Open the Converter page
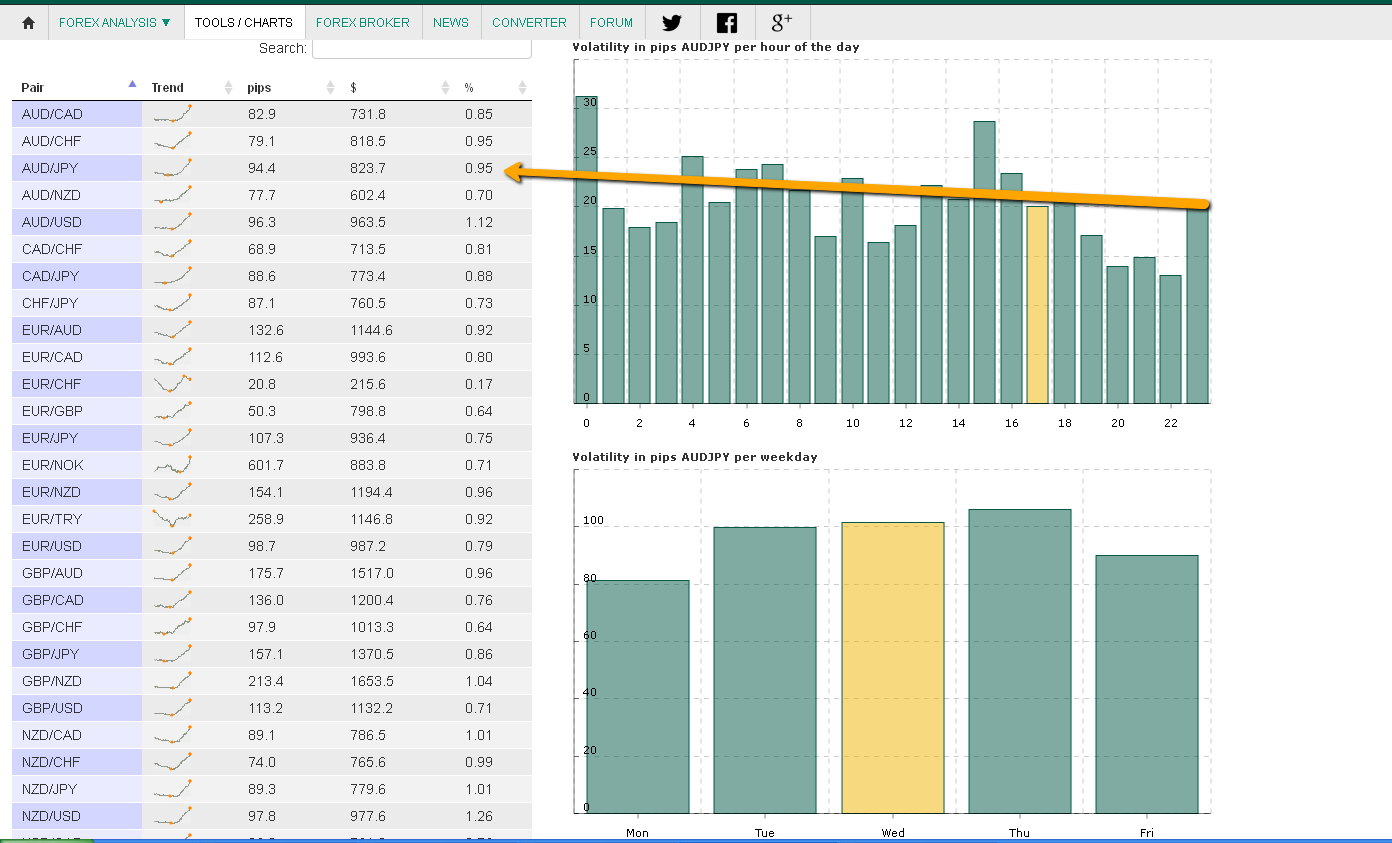 (529, 22)
